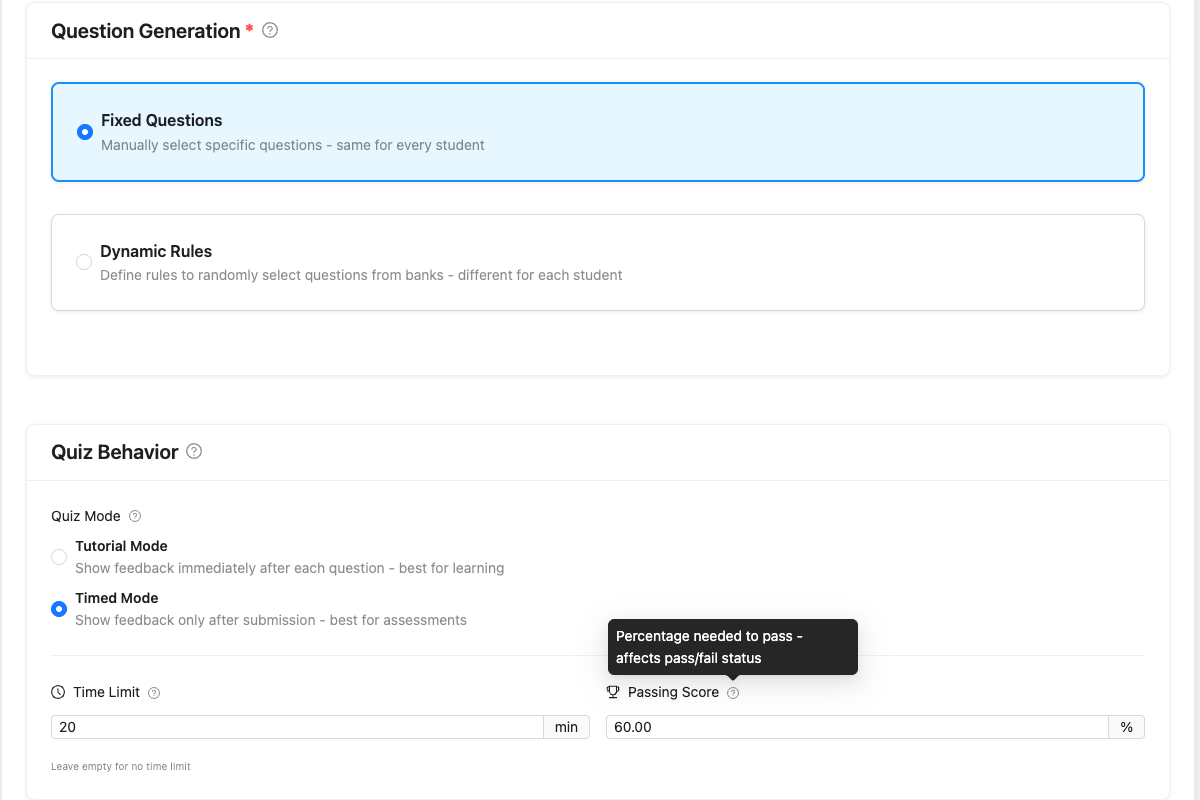The height and width of the screenshot is (800, 1200).
Task: Select the Dynamic Rules radio button
Action: coord(84,262)
